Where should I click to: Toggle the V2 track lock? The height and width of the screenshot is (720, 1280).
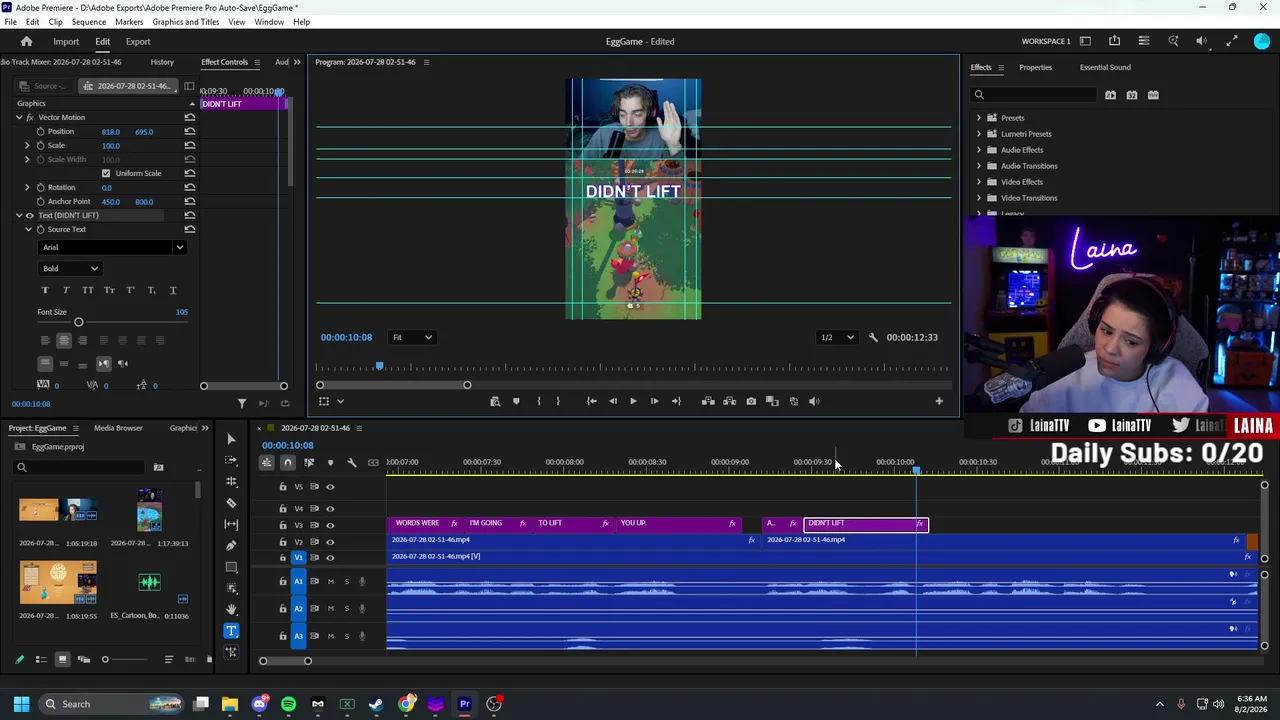point(283,541)
